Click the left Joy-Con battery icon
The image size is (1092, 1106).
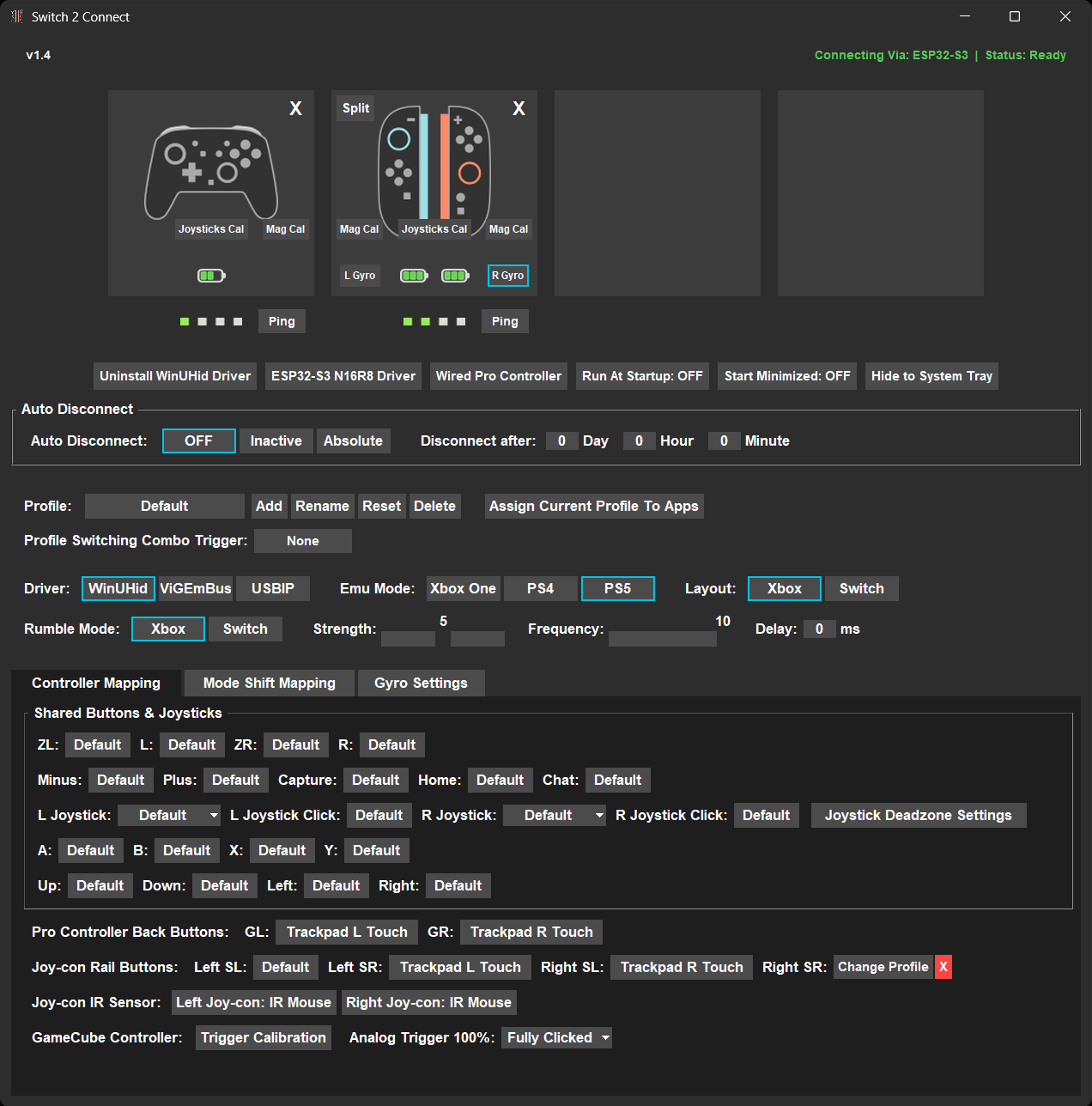point(415,276)
